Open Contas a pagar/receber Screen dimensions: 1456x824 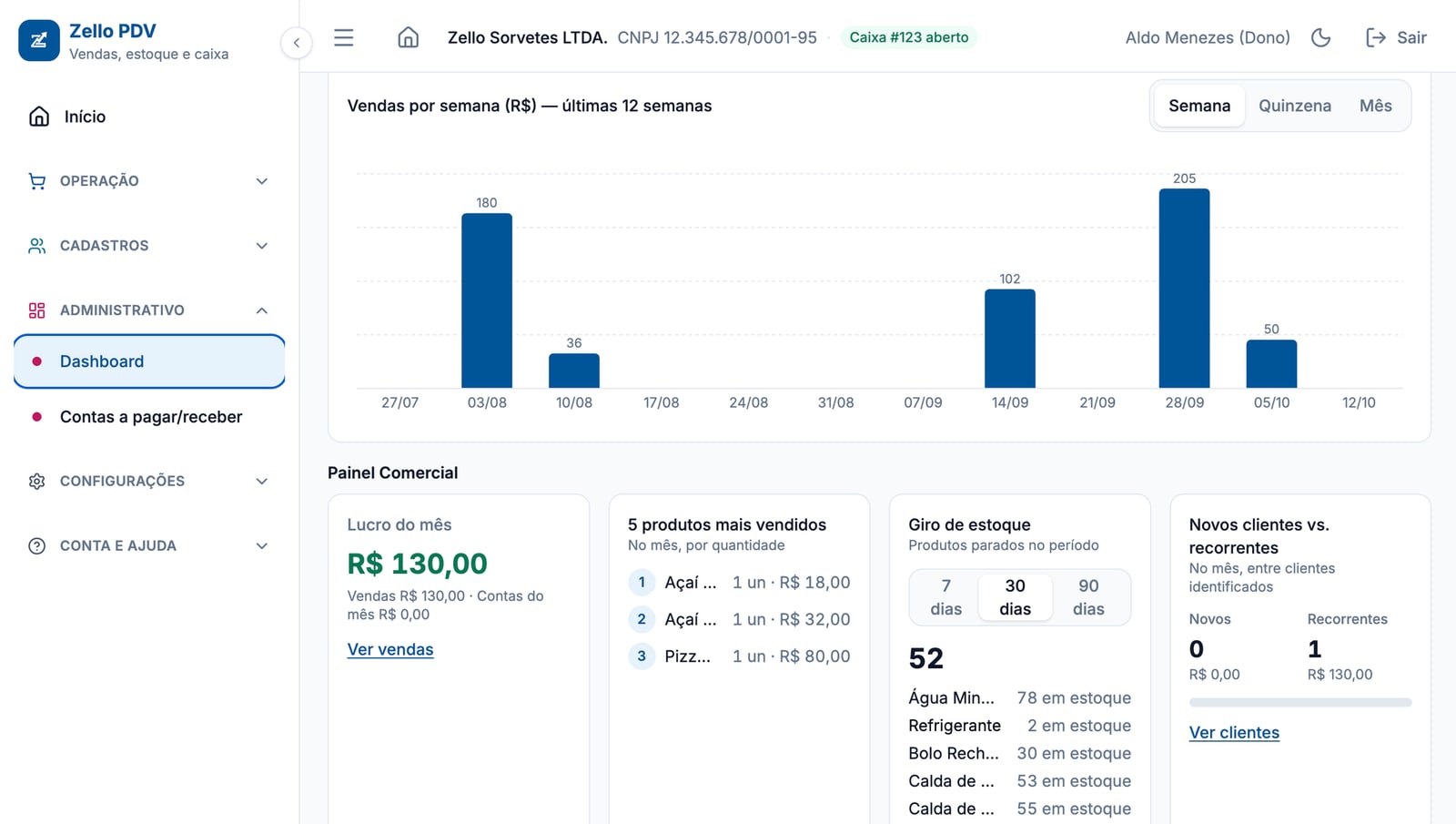pos(149,417)
